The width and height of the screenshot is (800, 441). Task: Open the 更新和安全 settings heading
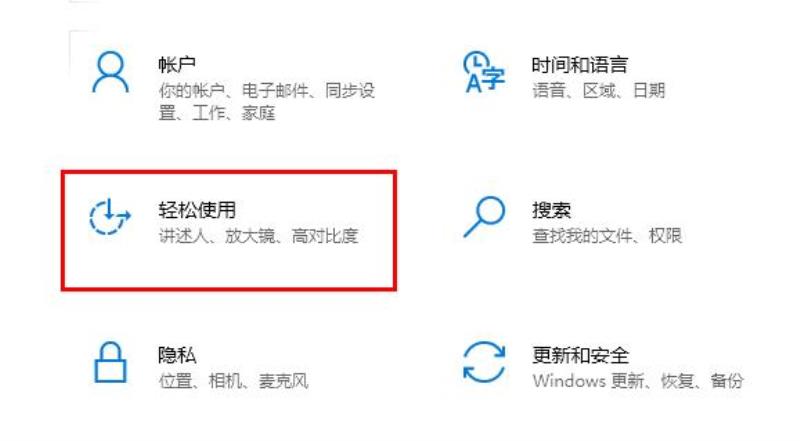[580, 355]
